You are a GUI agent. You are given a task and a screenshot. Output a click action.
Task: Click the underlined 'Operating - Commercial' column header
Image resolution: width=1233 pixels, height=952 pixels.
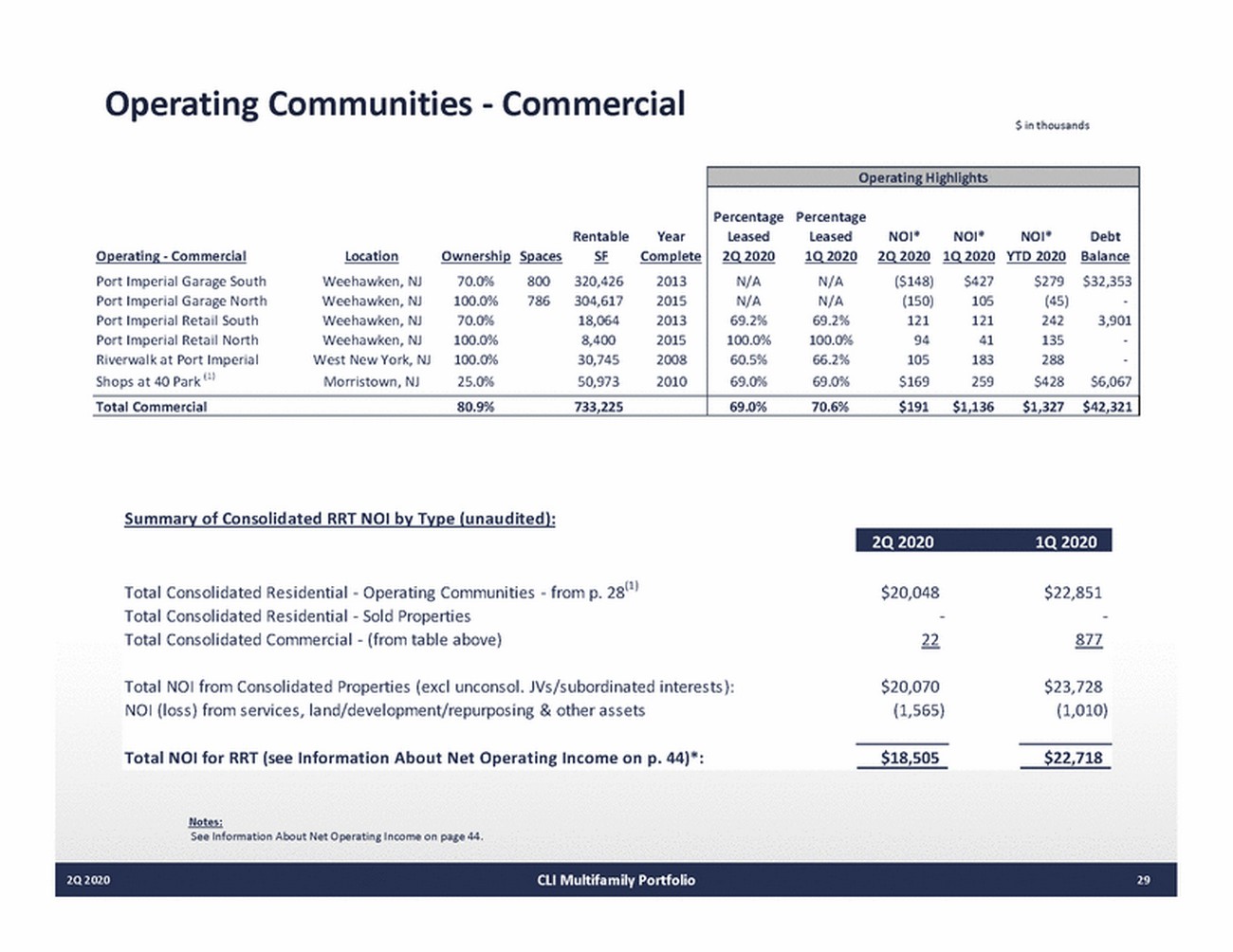171,256
